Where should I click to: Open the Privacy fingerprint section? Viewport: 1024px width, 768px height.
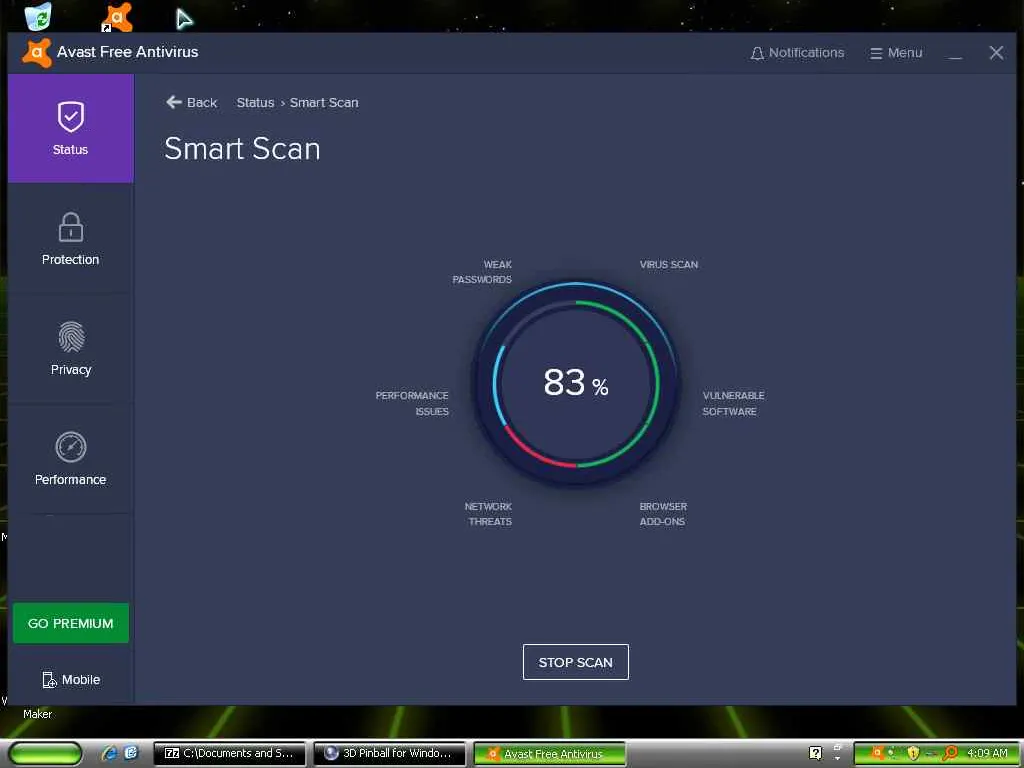pos(71,348)
